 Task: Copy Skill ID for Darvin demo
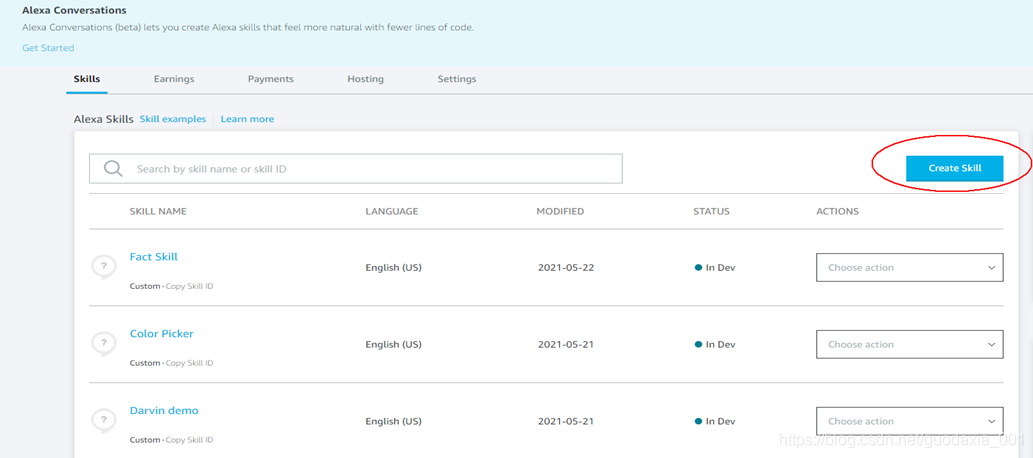tap(189, 440)
